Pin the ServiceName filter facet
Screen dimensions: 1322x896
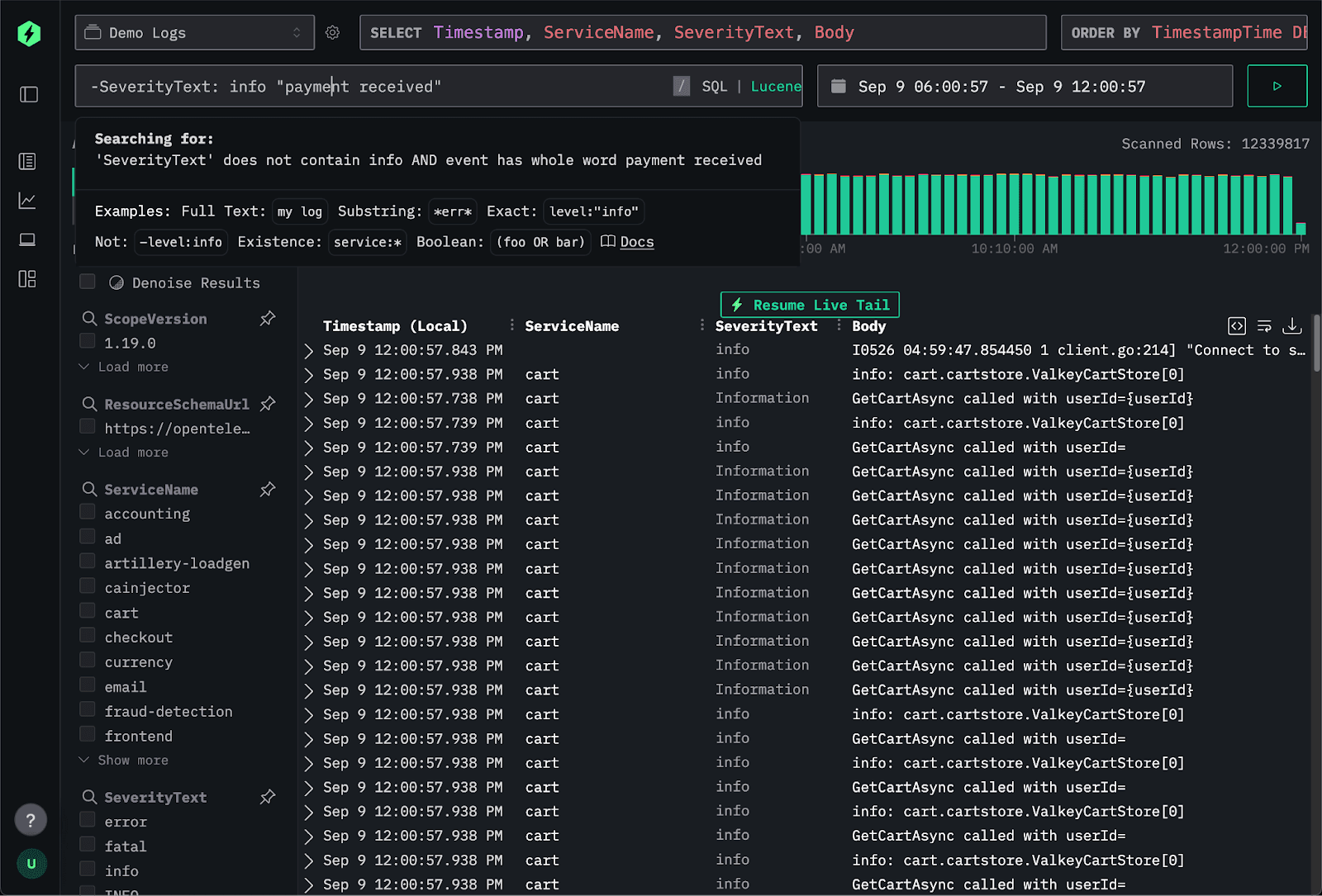click(x=267, y=489)
